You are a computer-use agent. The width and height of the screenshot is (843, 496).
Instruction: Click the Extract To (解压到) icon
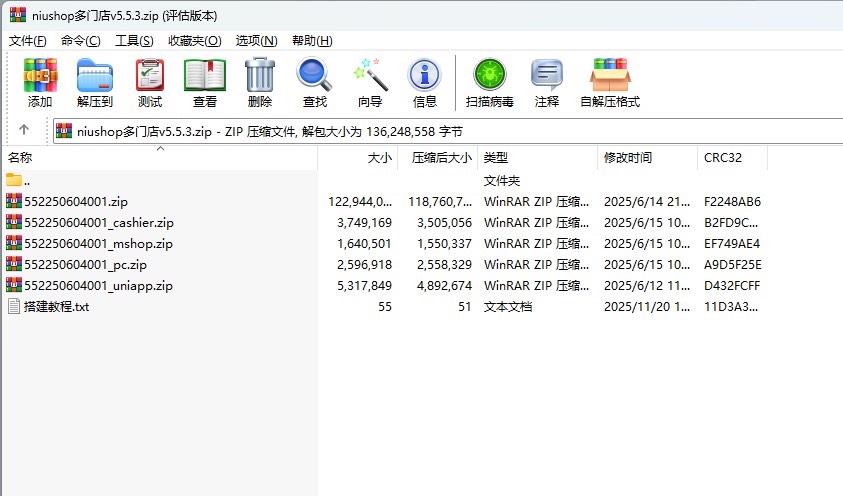(x=95, y=82)
